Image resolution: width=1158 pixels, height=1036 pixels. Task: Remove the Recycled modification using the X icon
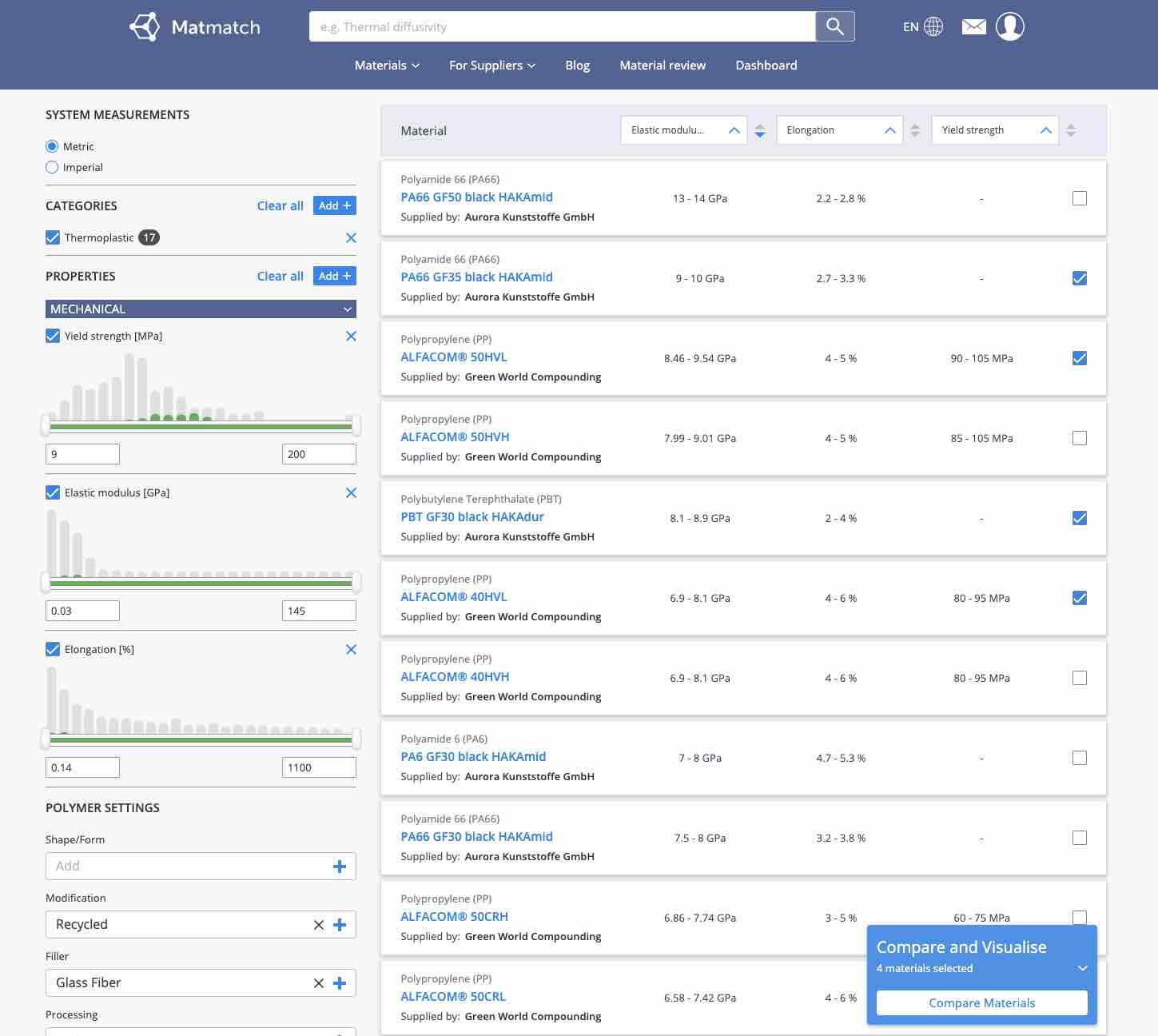[318, 924]
